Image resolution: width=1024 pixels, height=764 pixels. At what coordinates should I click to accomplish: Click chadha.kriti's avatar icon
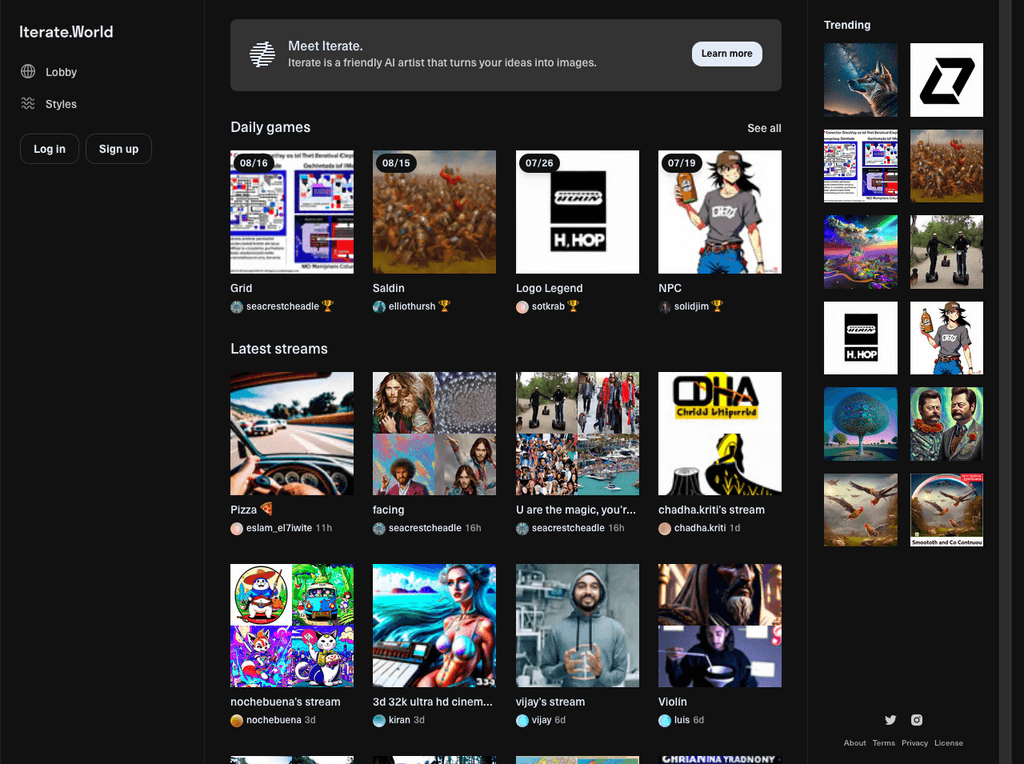(664, 528)
